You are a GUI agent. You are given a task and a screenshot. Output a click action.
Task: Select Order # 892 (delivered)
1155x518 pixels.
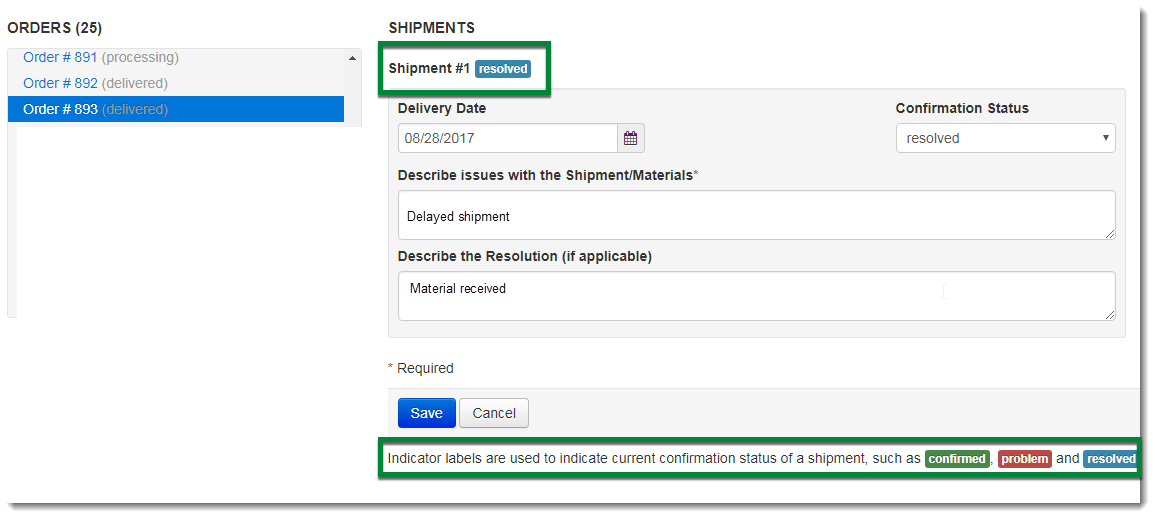pos(95,83)
